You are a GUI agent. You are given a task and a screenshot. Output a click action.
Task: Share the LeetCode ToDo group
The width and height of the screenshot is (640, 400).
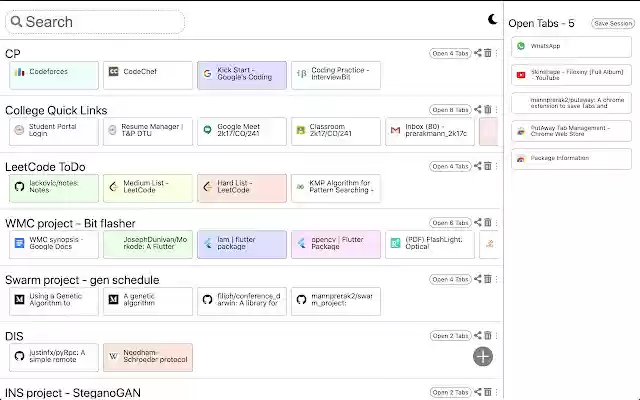tap(478, 166)
